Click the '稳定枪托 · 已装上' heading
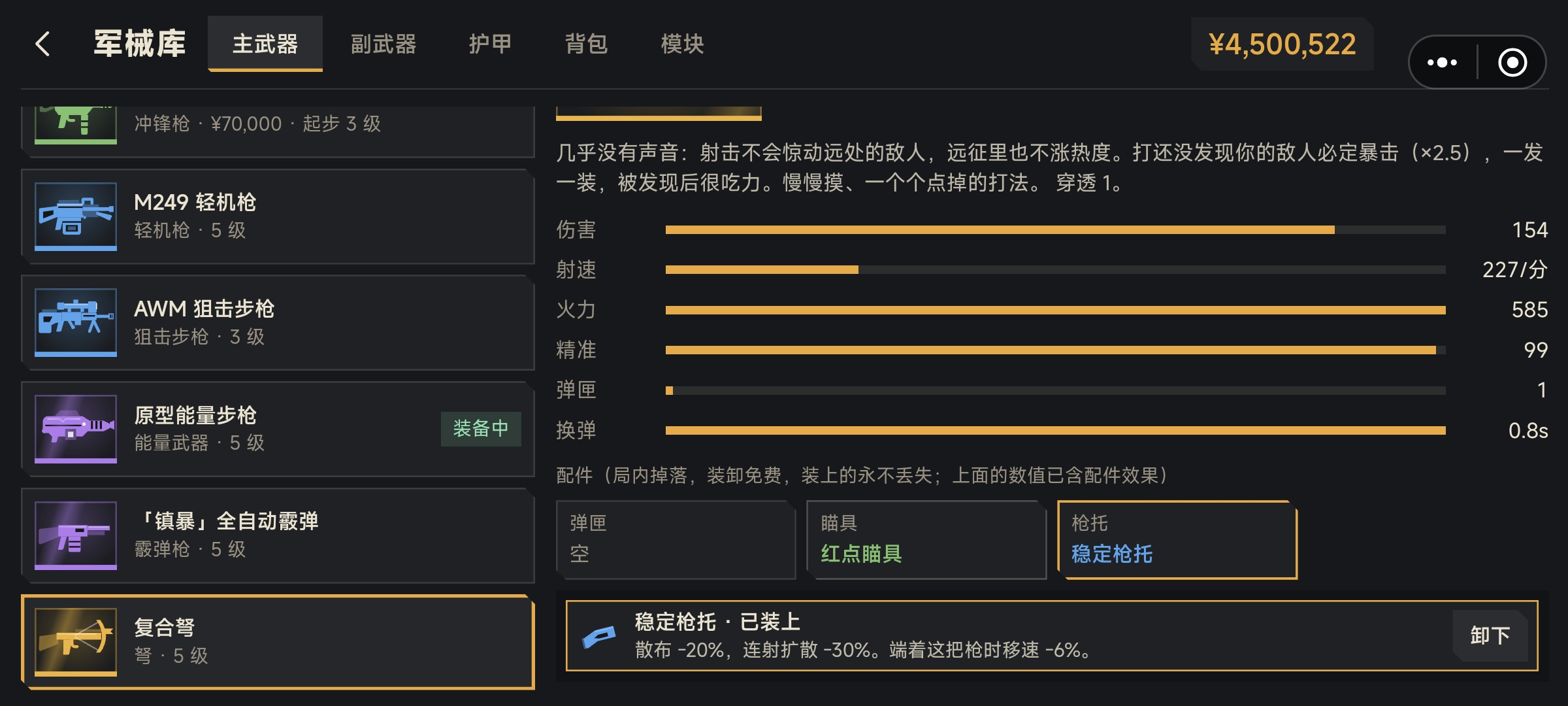The image size is (1568, 706). (717, 621)
